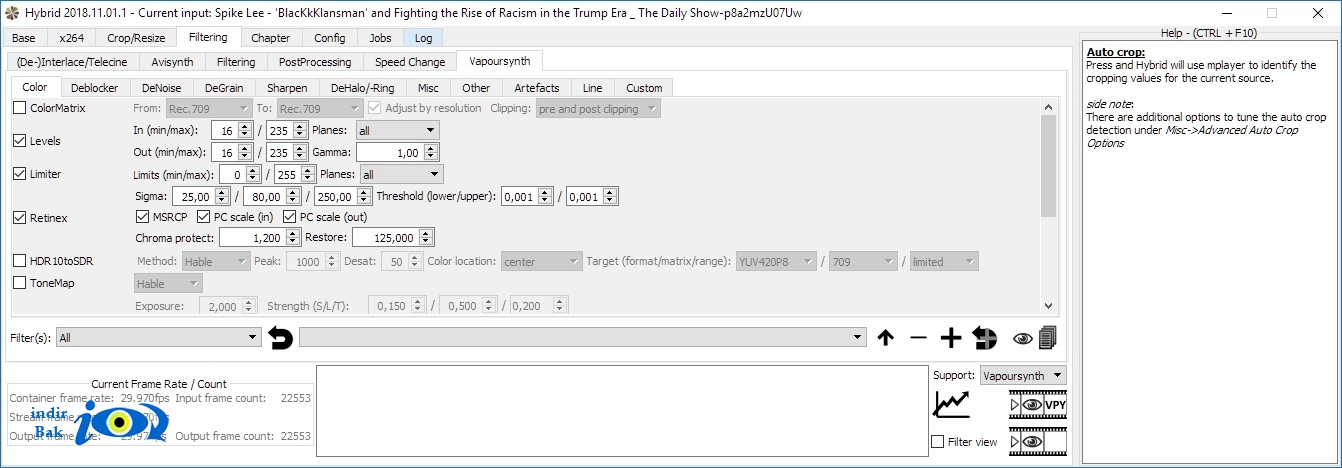
Task: Open the DeHalo/-Ring sub-tab
Action: [362, 88]
